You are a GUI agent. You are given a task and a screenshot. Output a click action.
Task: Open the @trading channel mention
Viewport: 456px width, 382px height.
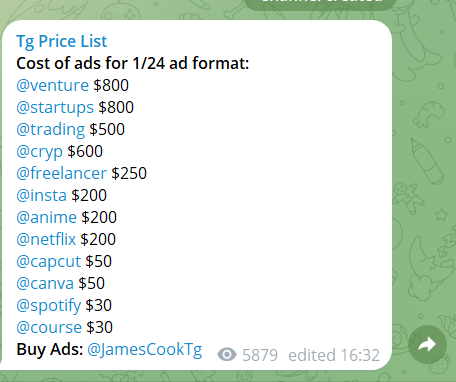(51, 130)
